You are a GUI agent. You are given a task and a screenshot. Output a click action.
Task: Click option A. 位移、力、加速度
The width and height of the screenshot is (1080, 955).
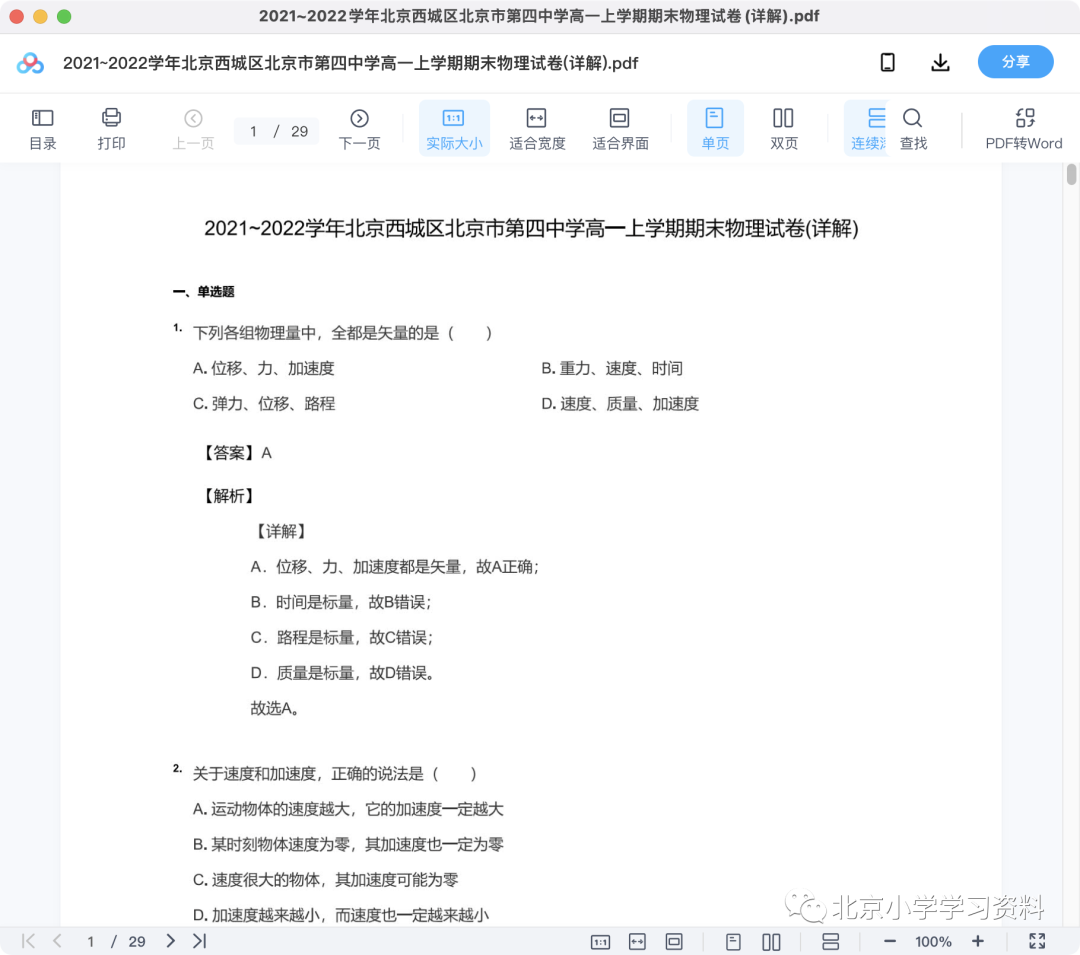(264, 368)
